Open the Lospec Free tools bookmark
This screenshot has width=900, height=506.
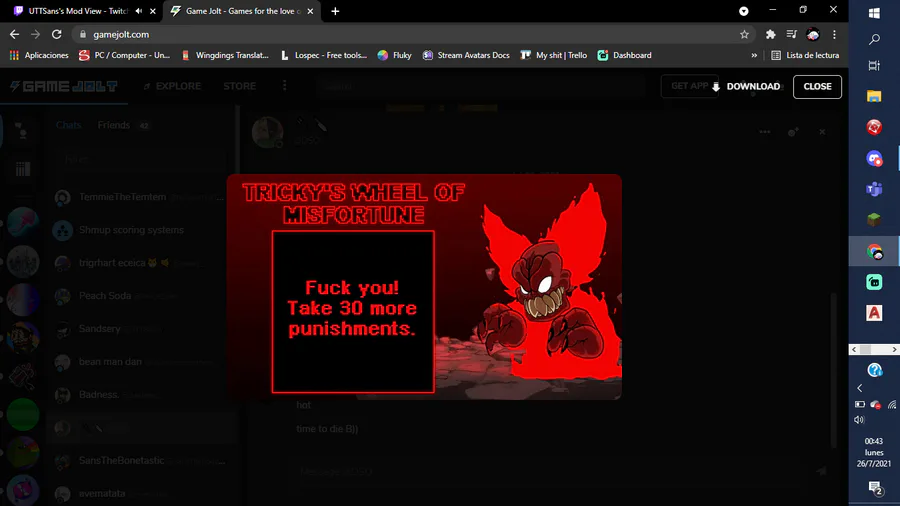coord(324,55)
